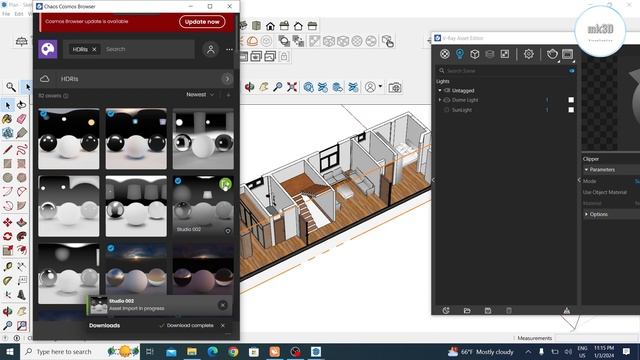Click SketchUp Orbit tool in top toolbar

point(249,87)
